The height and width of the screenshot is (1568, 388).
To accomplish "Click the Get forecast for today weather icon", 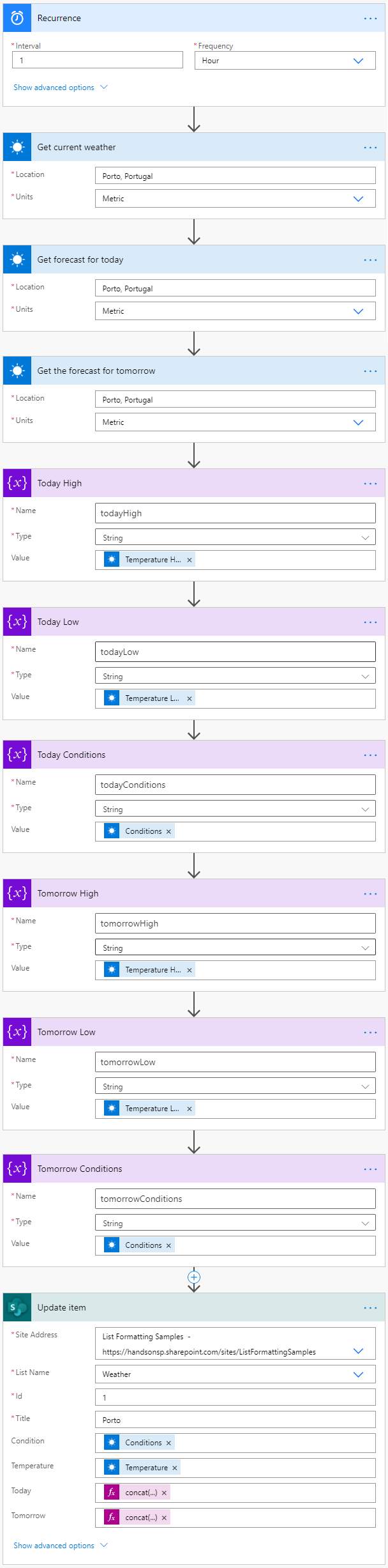I will coord(17,259).
